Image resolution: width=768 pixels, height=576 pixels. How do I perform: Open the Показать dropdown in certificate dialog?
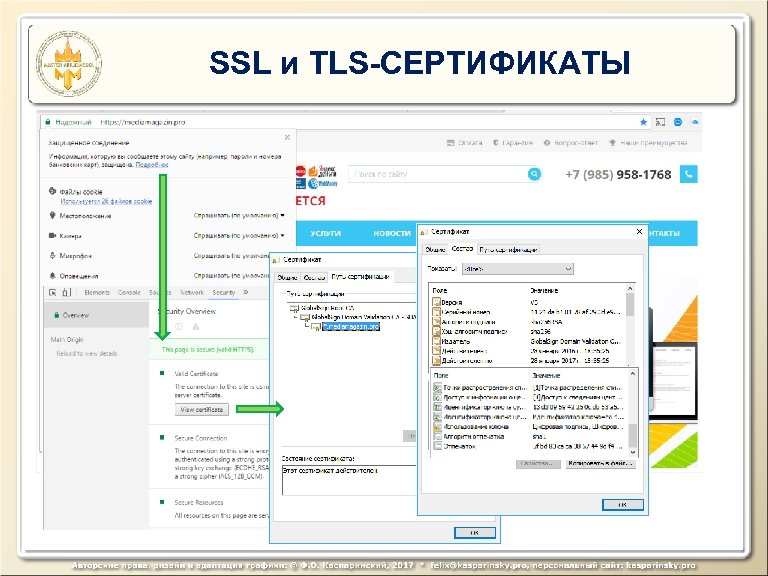point(518,268)
